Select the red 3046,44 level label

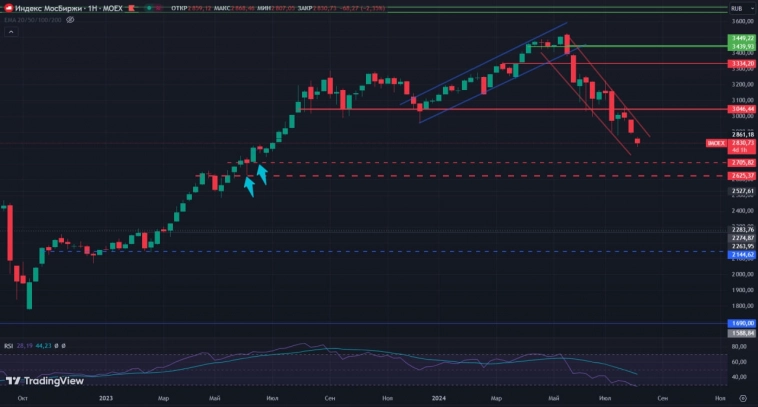click(x=742, y=109)
